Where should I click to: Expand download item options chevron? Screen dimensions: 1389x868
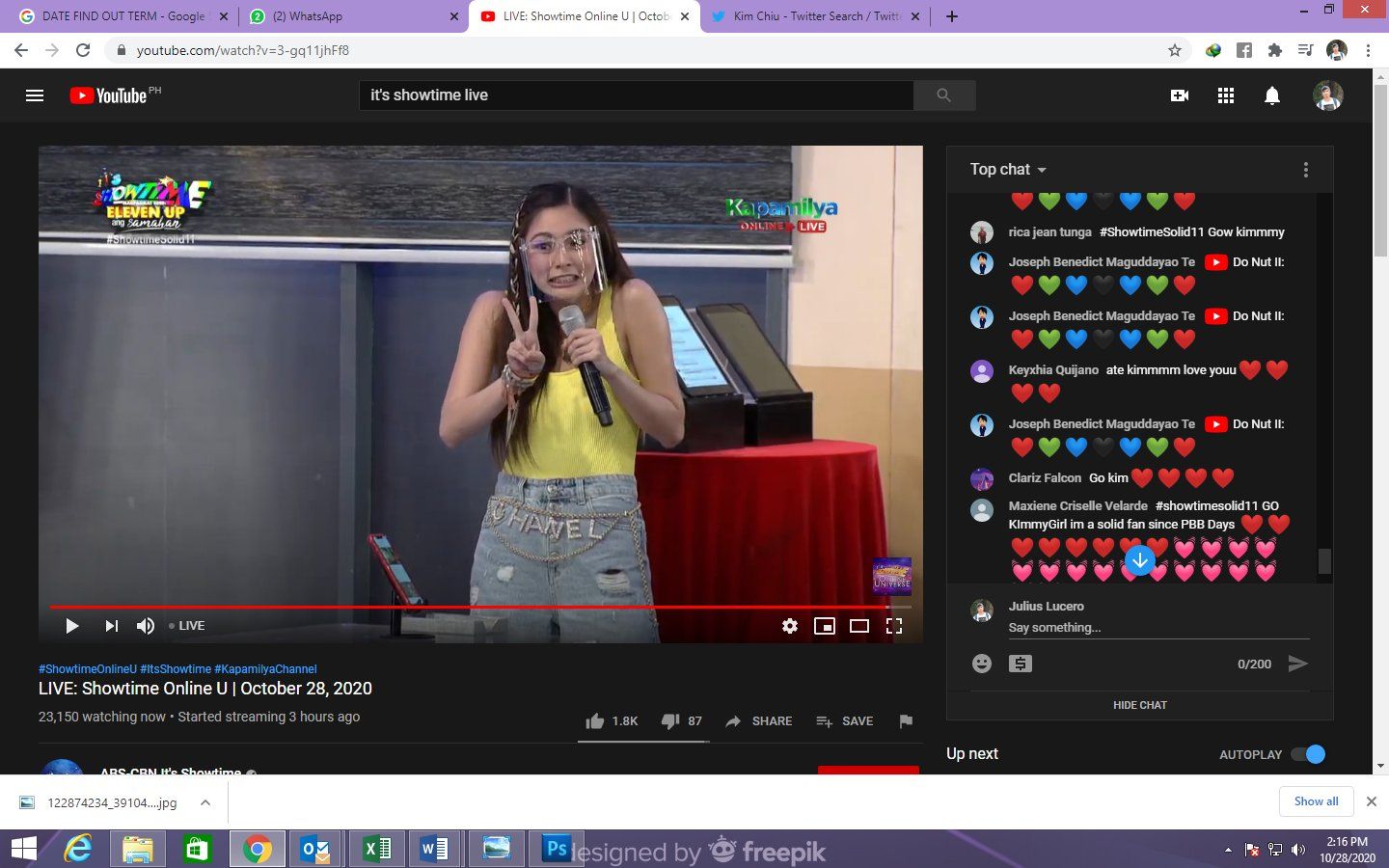(x=205, y=802)
